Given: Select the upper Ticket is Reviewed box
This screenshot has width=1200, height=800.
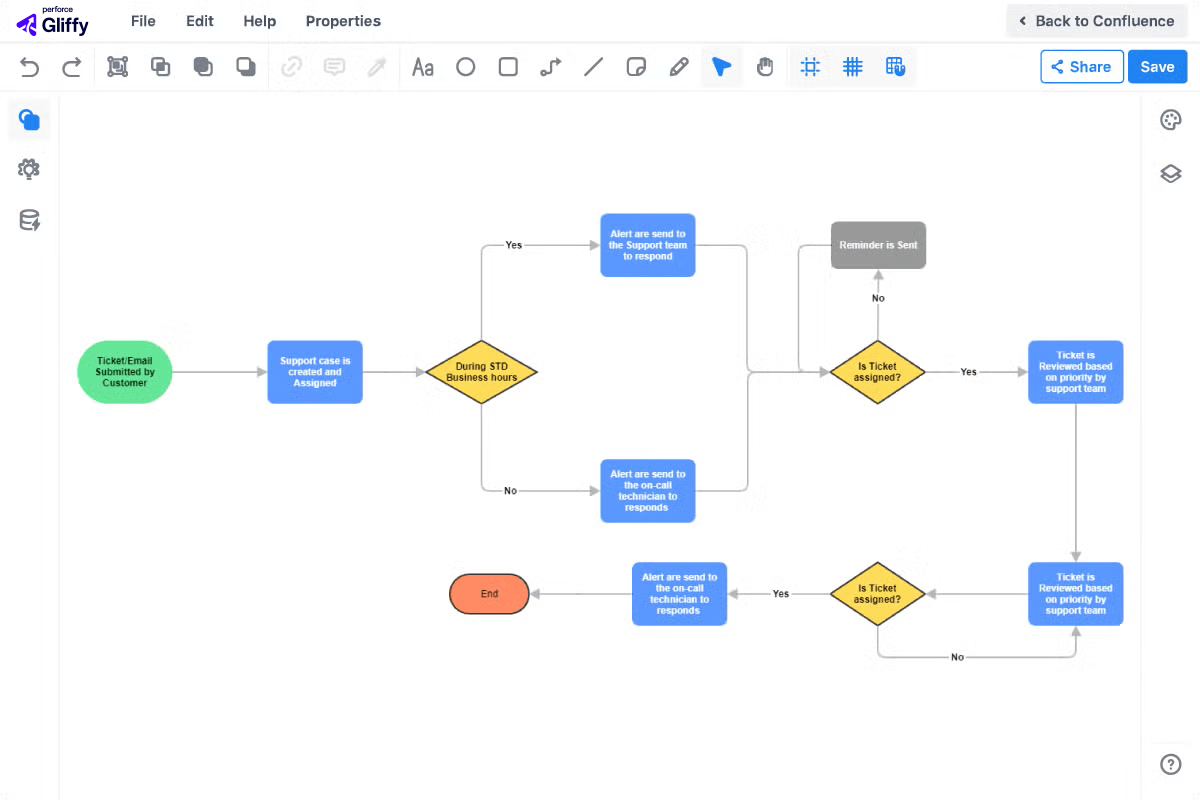Looking at the screenshot, I should click(1076, 372).
